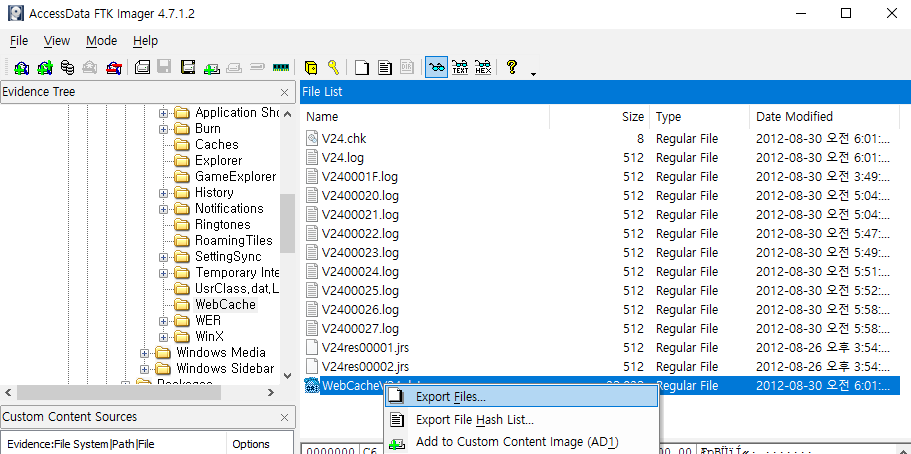
Task: Select the Explorer folder in tree
Action: (218, 160)
